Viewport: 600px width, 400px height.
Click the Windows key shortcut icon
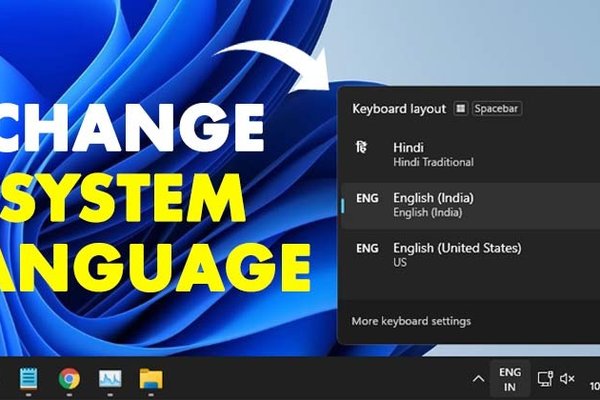point(461,109)
